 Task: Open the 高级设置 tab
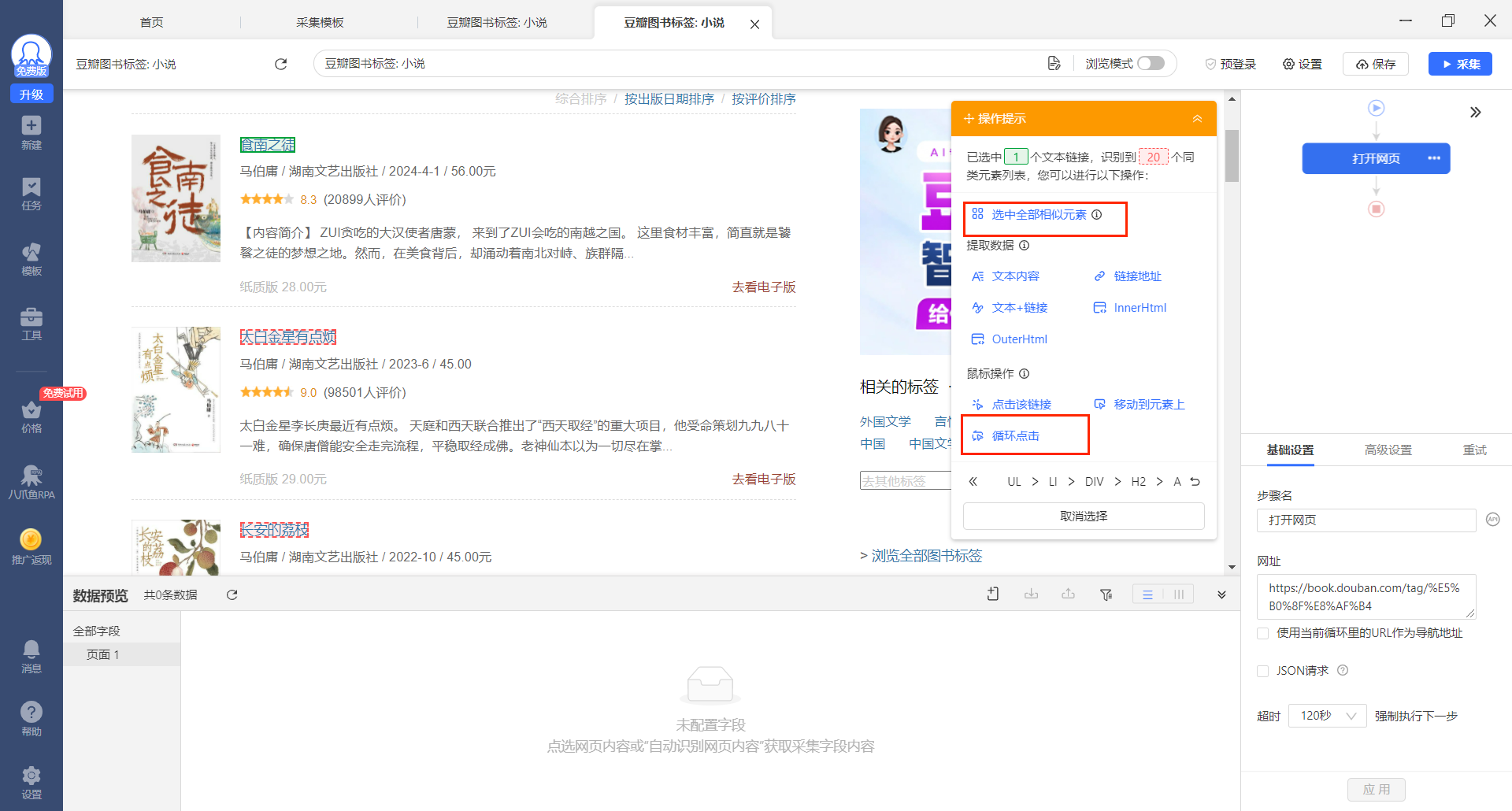pos(1388,450)
